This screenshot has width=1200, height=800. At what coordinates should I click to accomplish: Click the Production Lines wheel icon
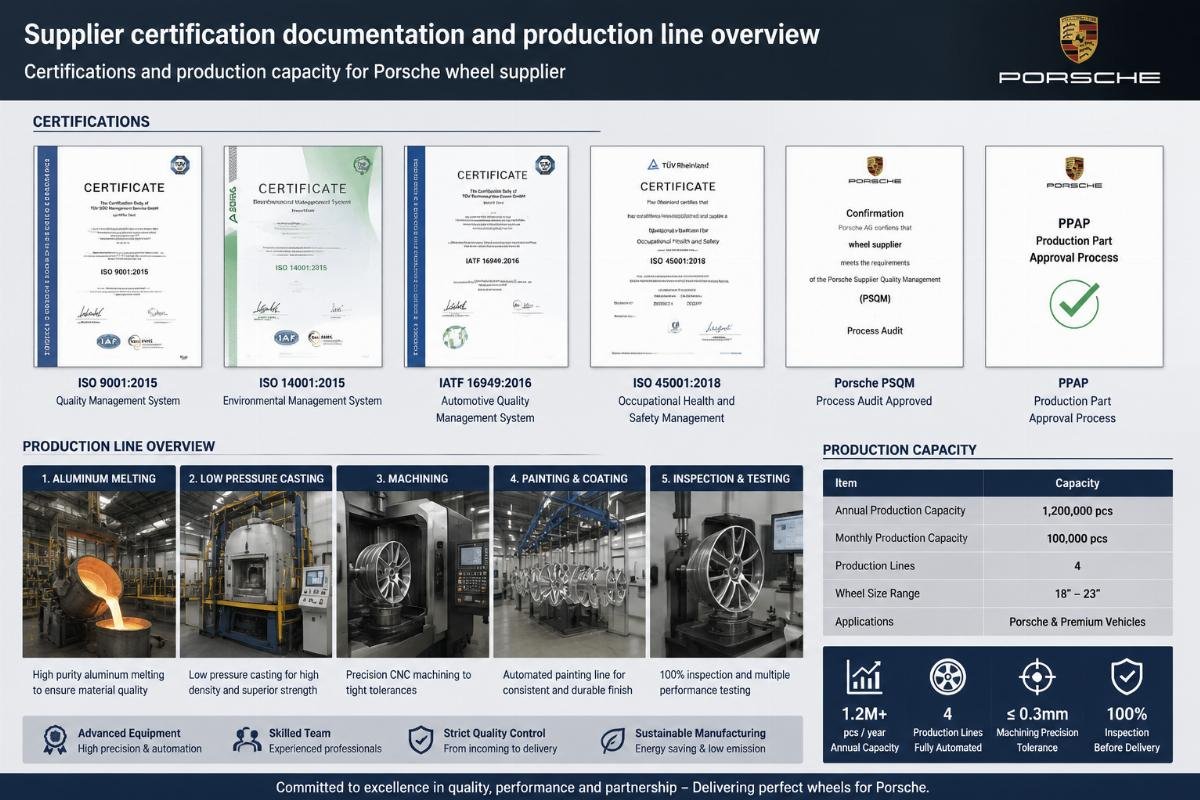(946, 677)
